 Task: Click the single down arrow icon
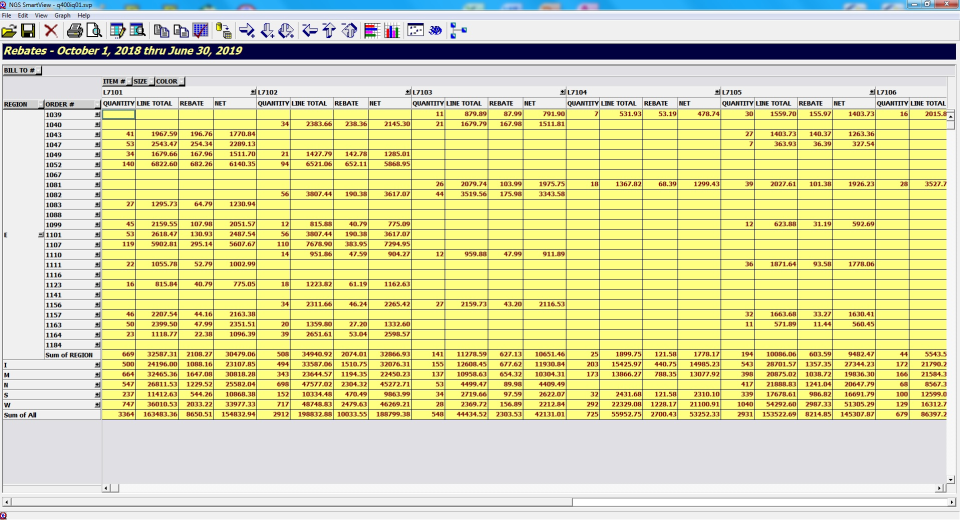tap(267, 31)
